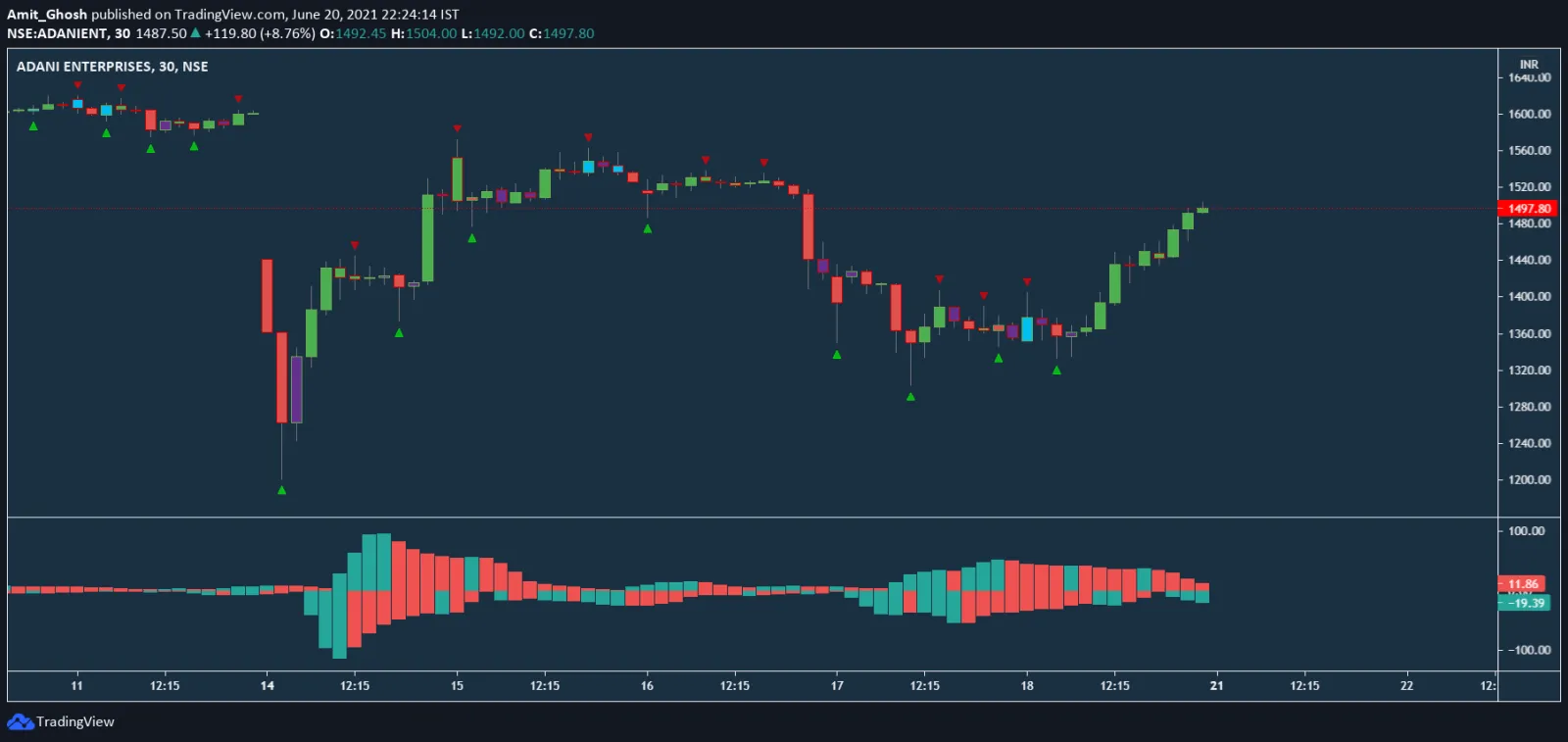
Task: Click the -100.00 level on indicator scale
Action: tap(1528, 650)
